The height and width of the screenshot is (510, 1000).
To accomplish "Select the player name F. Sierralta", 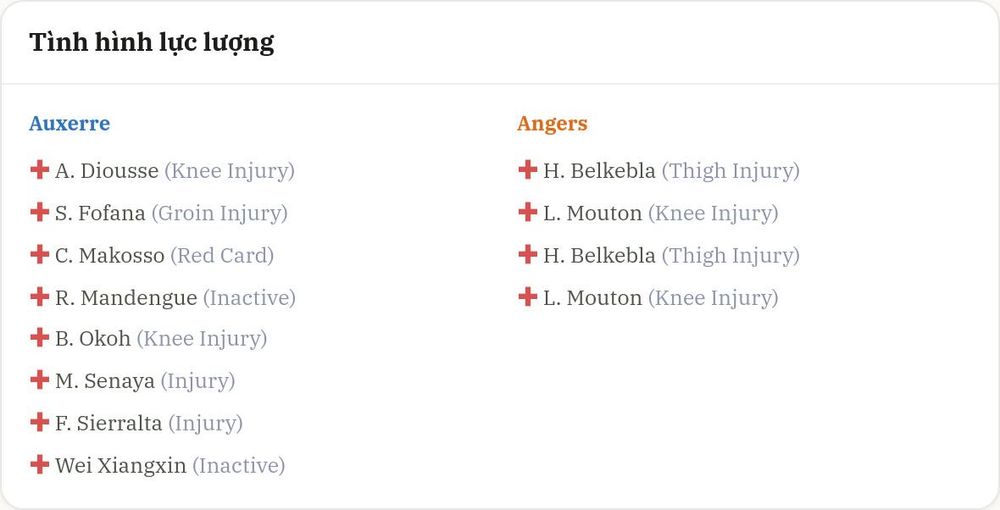I will [108, 423].
